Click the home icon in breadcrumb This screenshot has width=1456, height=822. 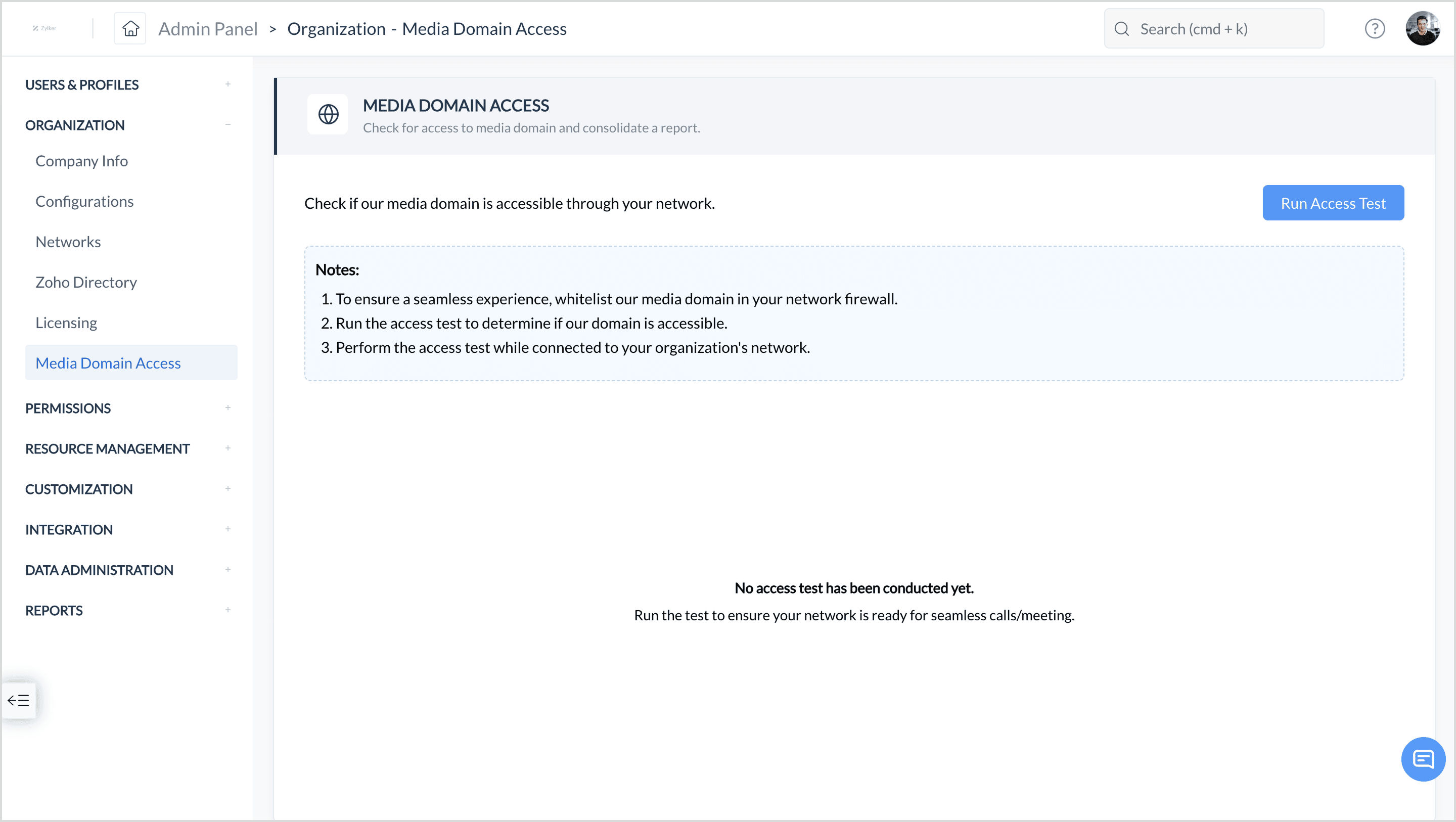click(130, 28)
